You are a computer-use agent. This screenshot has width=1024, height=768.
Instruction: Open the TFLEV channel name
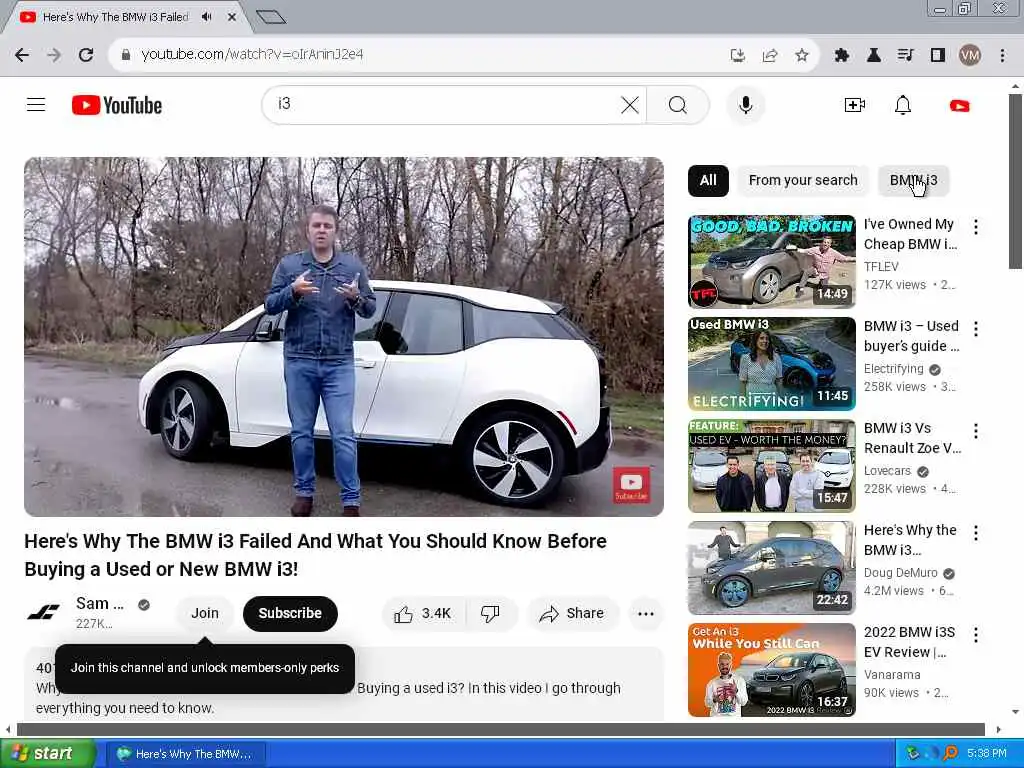click(881, 266)
